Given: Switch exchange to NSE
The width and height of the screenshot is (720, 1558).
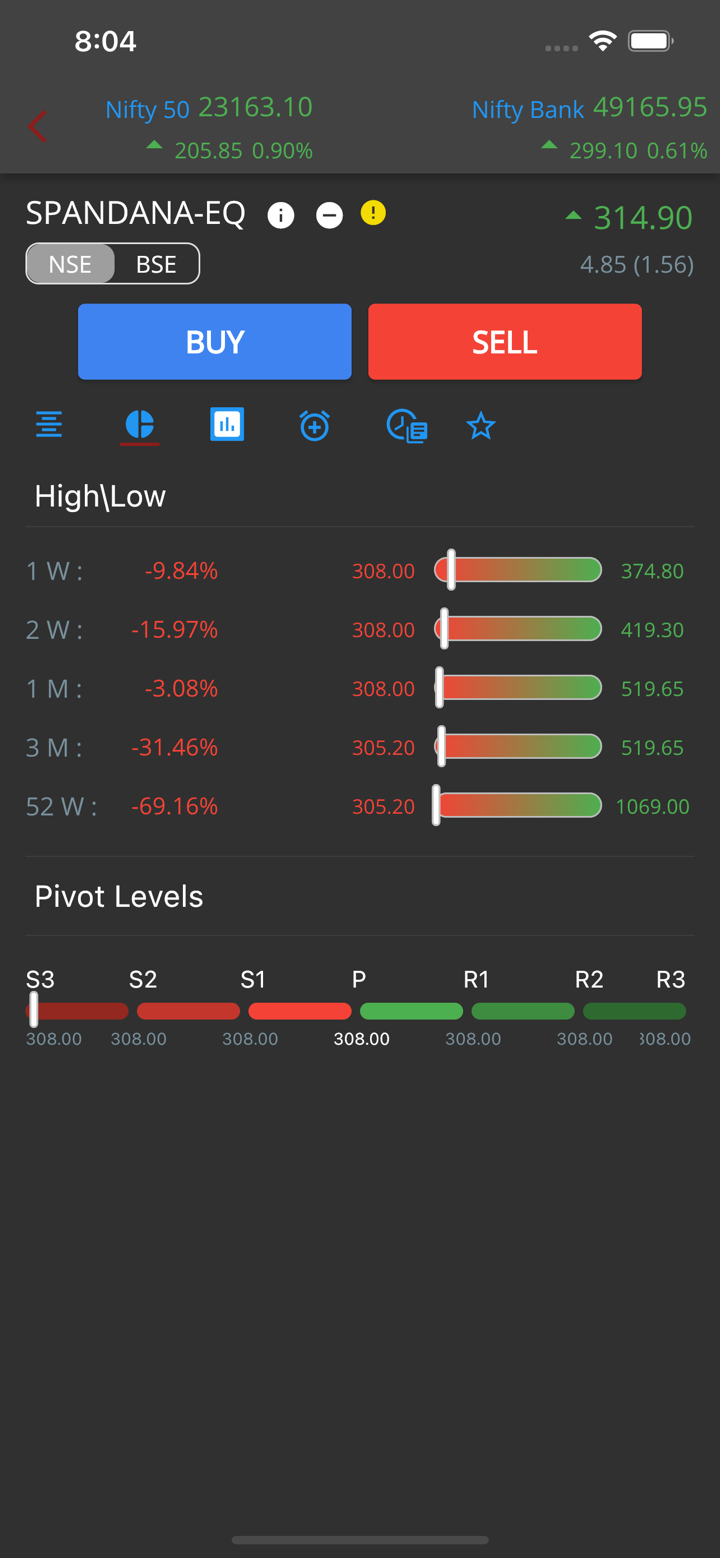Looking at the screenshot, I should (x=70, y=264).
